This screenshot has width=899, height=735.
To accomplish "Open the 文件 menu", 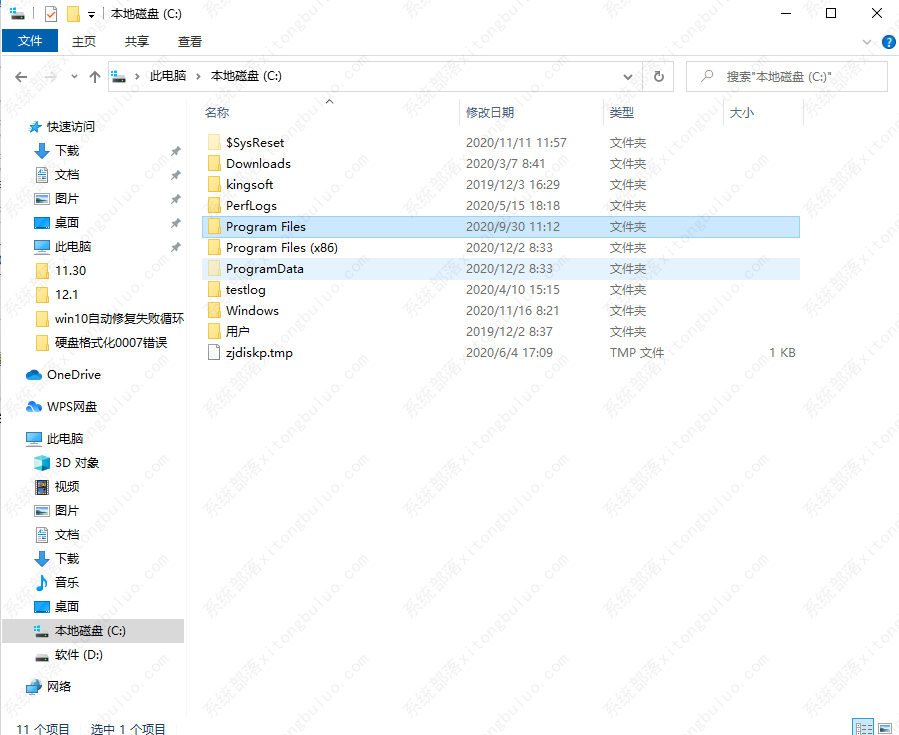I will [x=30, y=41].
